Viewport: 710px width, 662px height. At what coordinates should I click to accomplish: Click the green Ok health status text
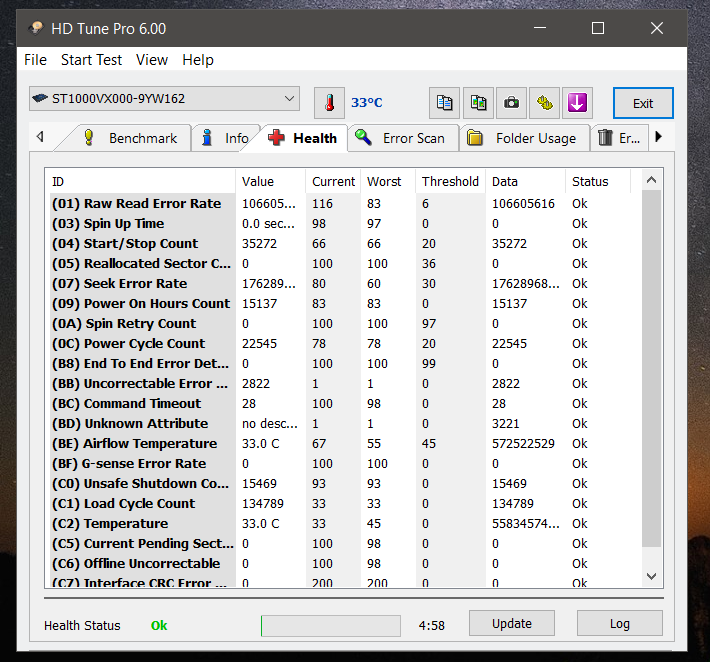(x=159, y=625)
